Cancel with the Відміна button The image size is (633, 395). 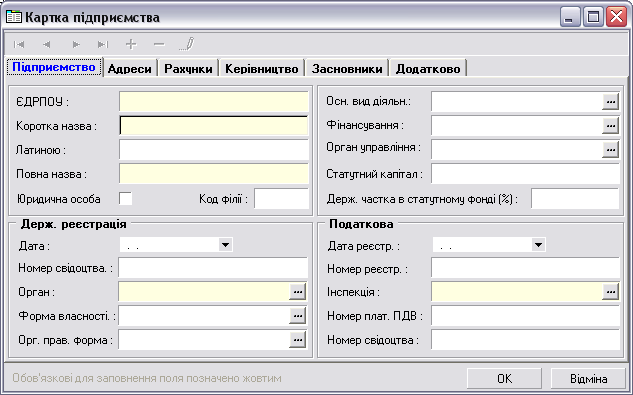[589, 379]
